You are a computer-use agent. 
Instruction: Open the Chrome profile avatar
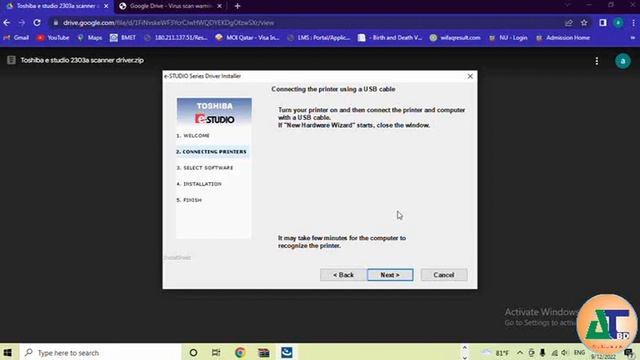[618, 23]
